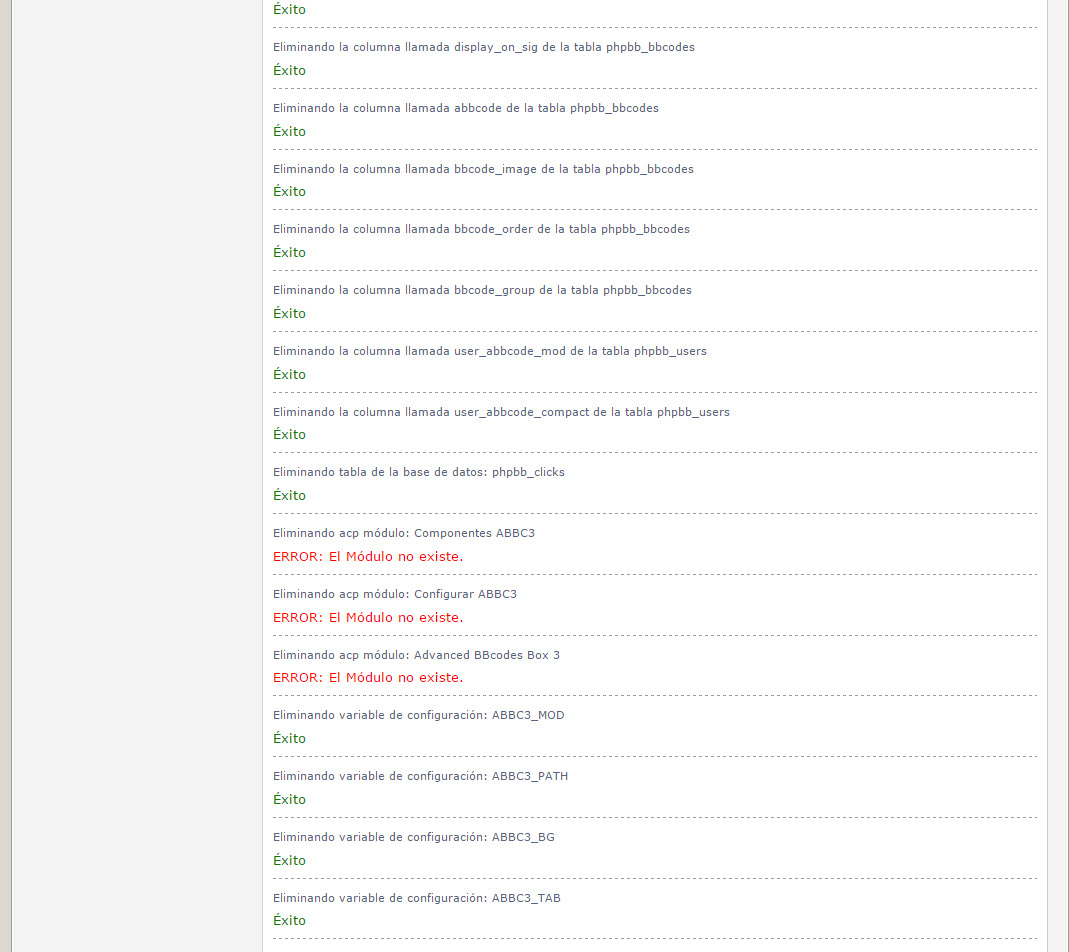Click the user_abbcode_compact column removal line
Screen dimensions: 1069x952
[501, 412]
